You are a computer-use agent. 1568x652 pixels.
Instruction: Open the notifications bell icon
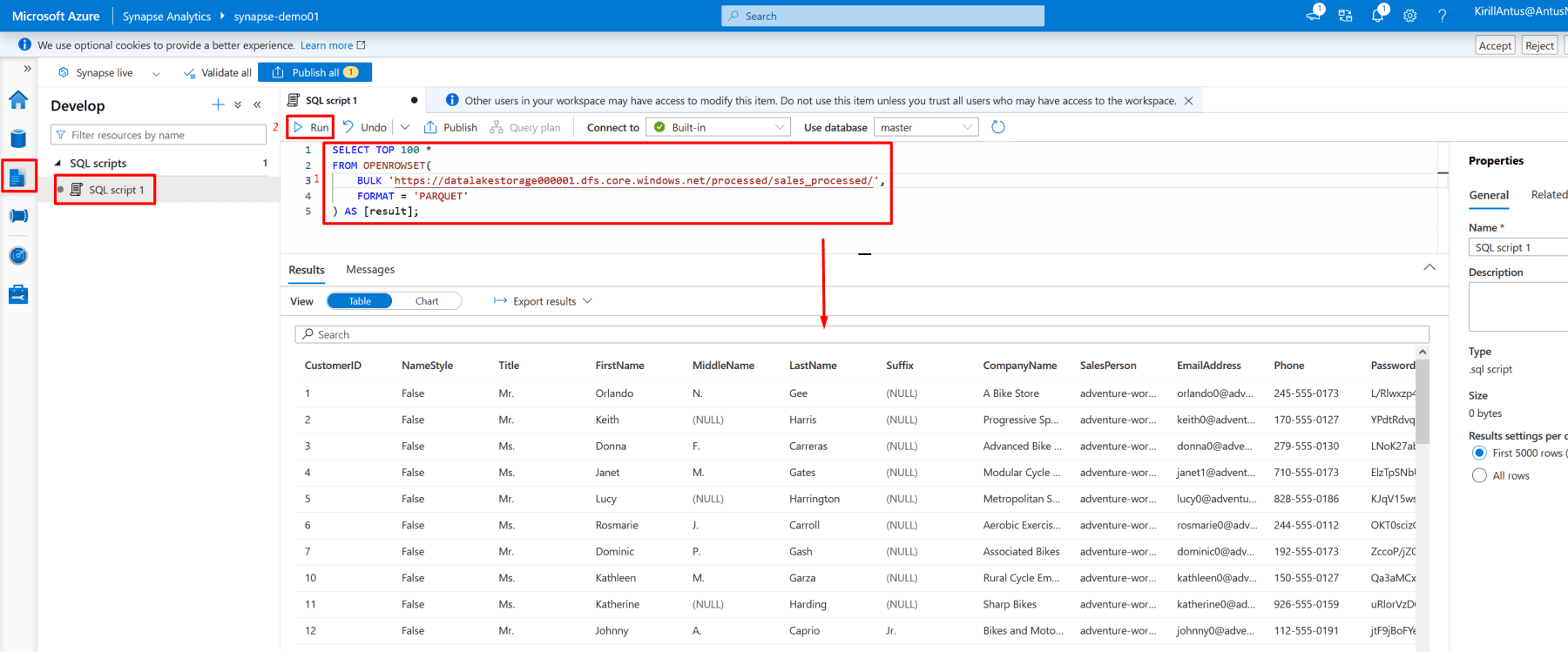click(x=1377, y=16)
